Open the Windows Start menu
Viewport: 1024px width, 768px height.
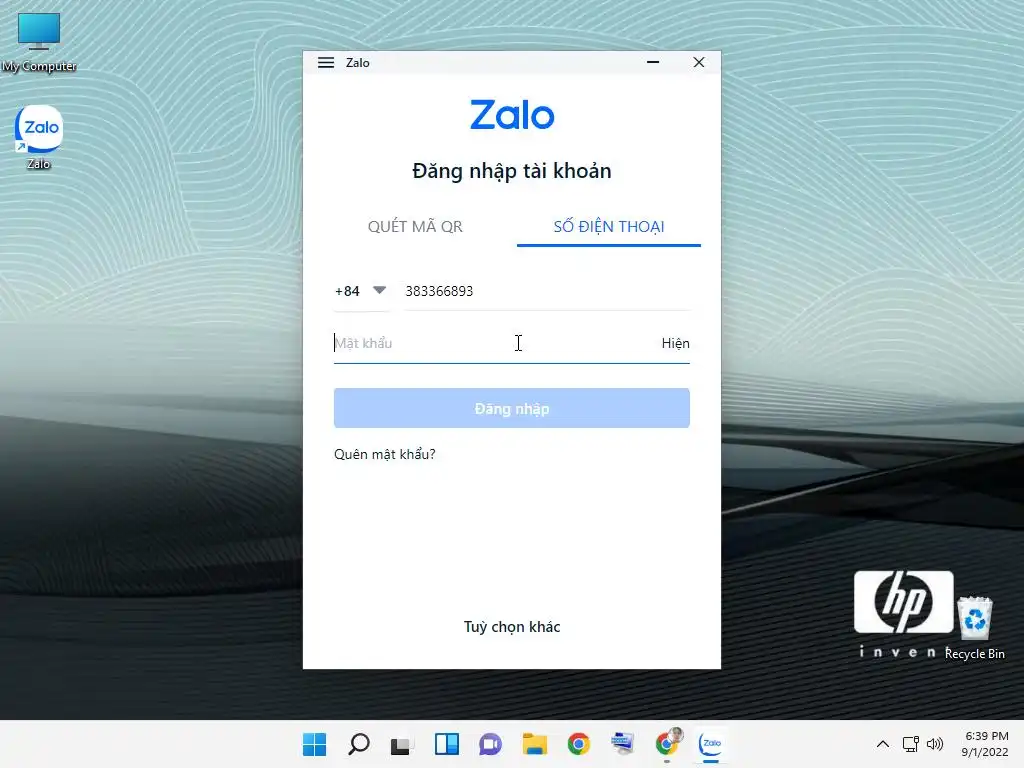click(314, 744)
